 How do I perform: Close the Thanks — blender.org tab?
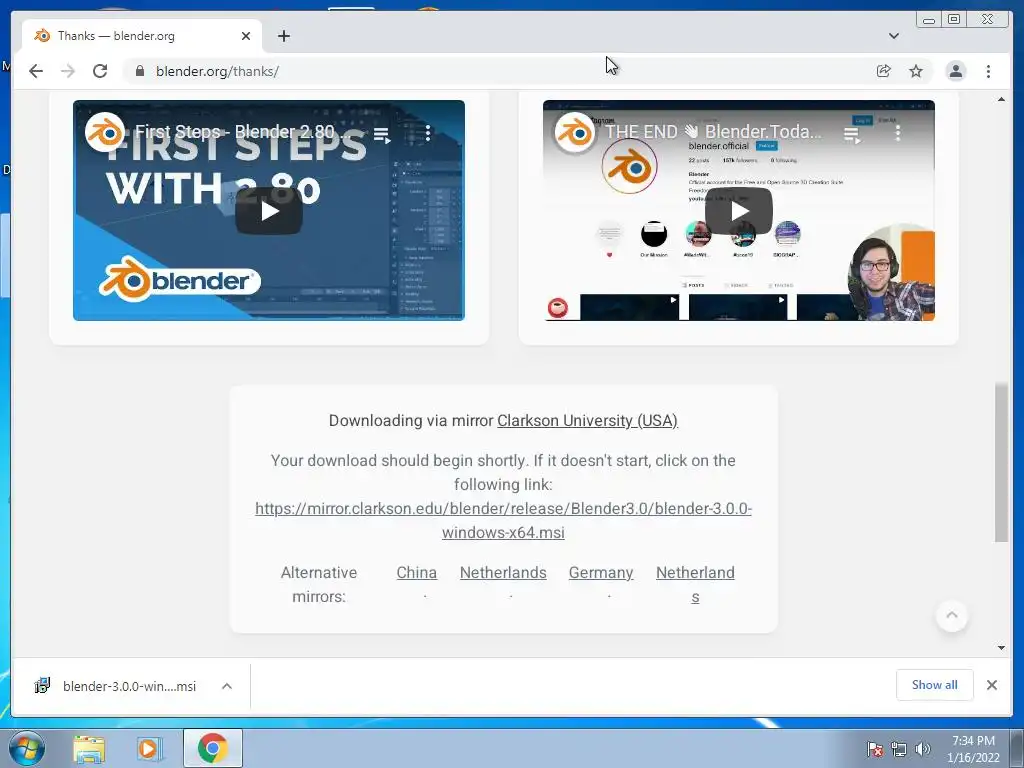246,36
